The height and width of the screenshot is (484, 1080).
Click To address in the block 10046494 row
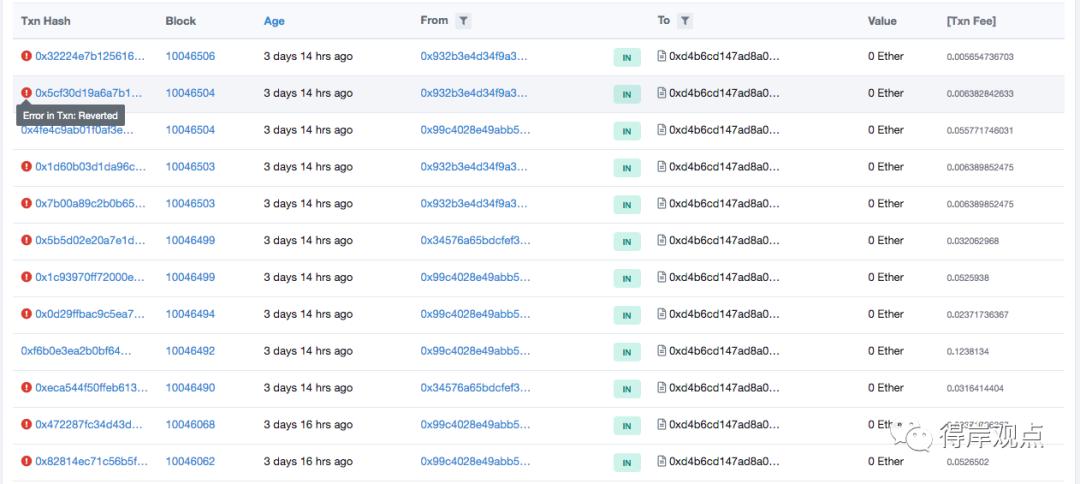click(725, 314)
